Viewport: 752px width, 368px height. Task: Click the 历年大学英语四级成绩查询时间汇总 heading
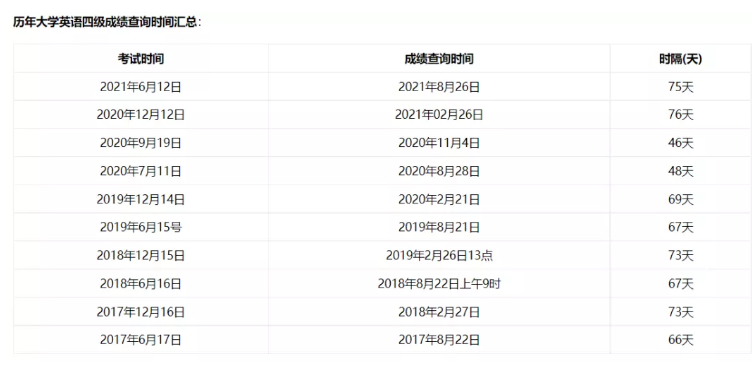[x=107, y=22]
